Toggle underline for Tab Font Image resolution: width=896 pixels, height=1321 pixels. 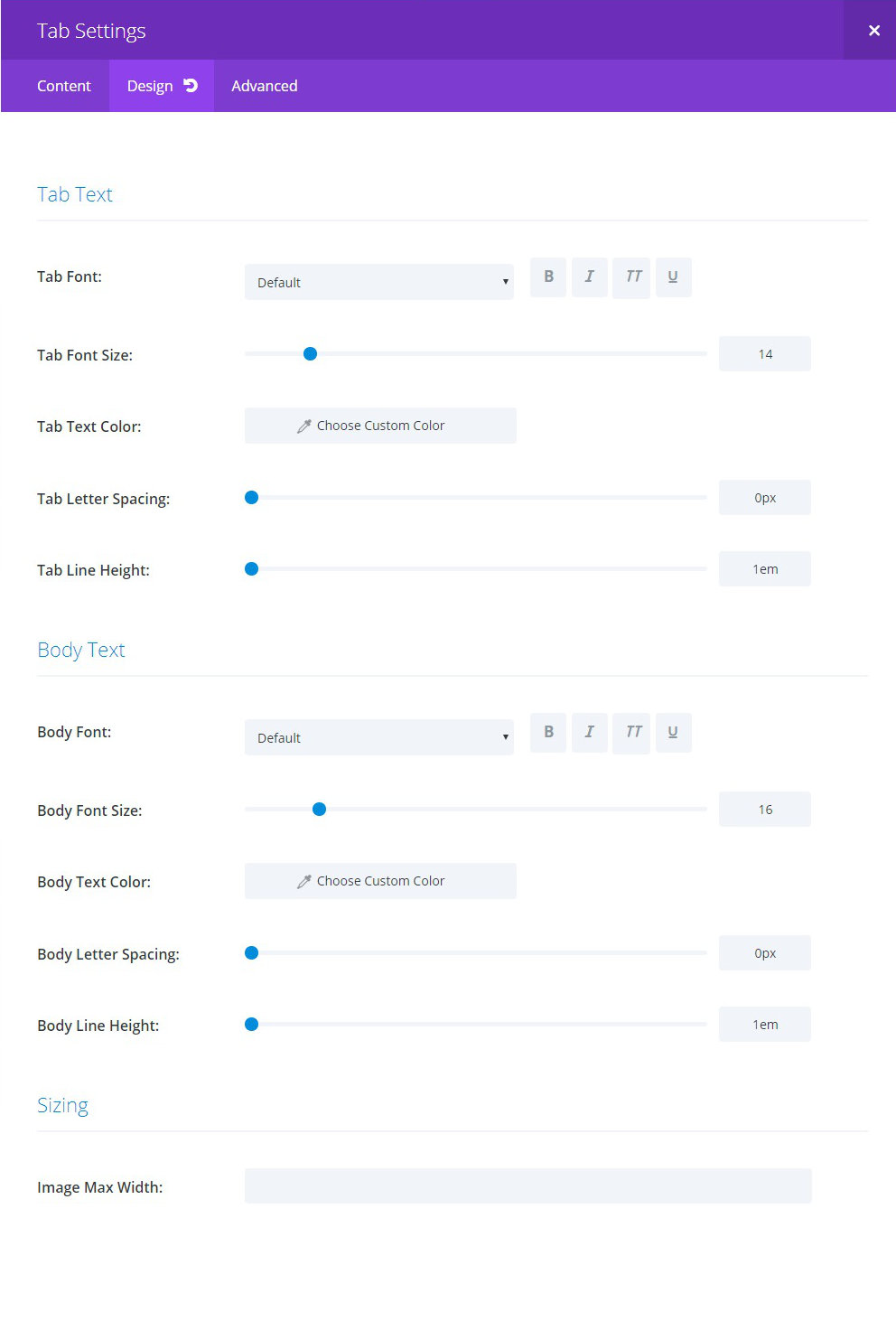coord(674,277)
